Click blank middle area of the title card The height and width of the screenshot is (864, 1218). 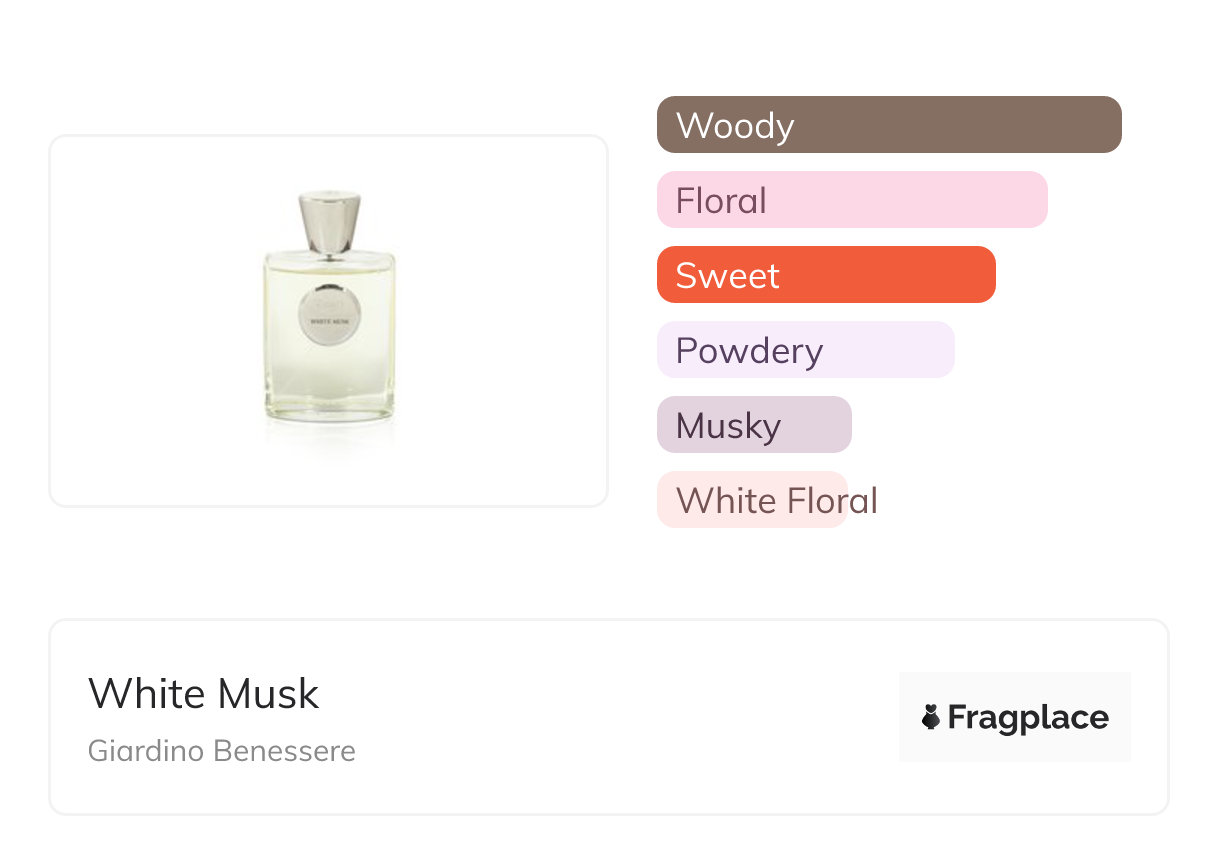click(620, 717)
